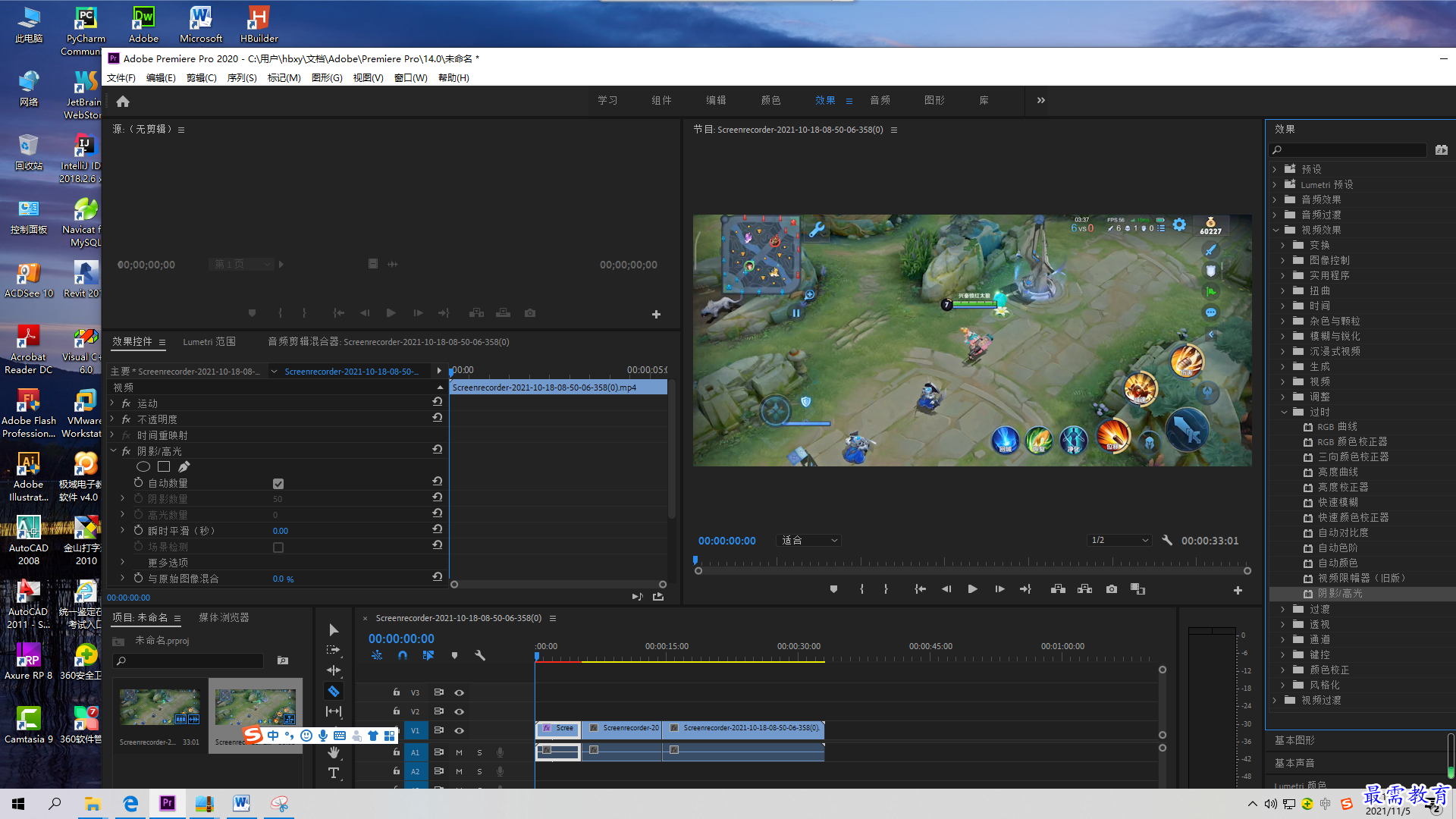Viewport: 1456px width, 819px height.
Task: Mute audio track A1
Action: [x=459, y=752]
